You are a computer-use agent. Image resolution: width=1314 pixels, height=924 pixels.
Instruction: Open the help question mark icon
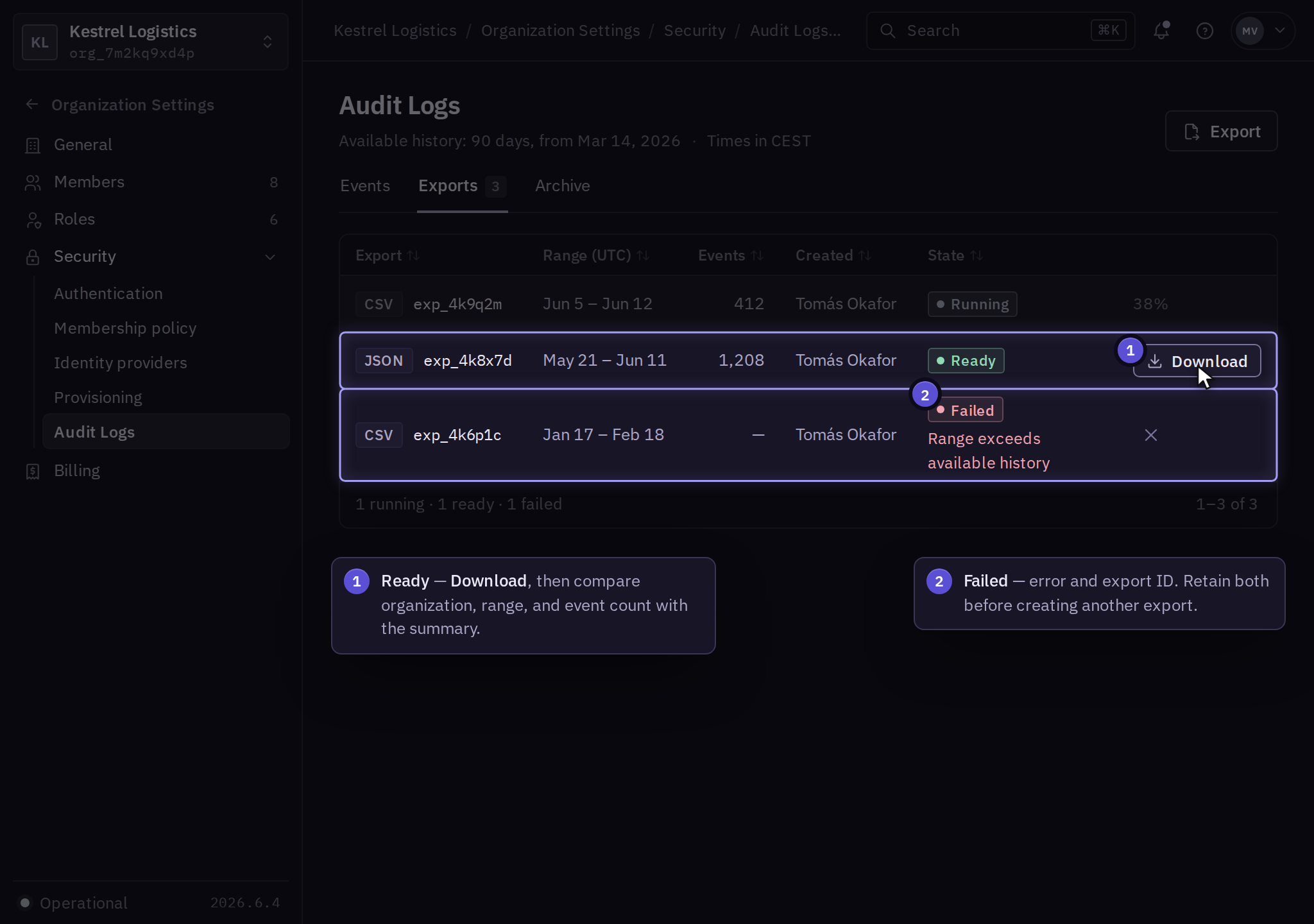coord(1205,31)
